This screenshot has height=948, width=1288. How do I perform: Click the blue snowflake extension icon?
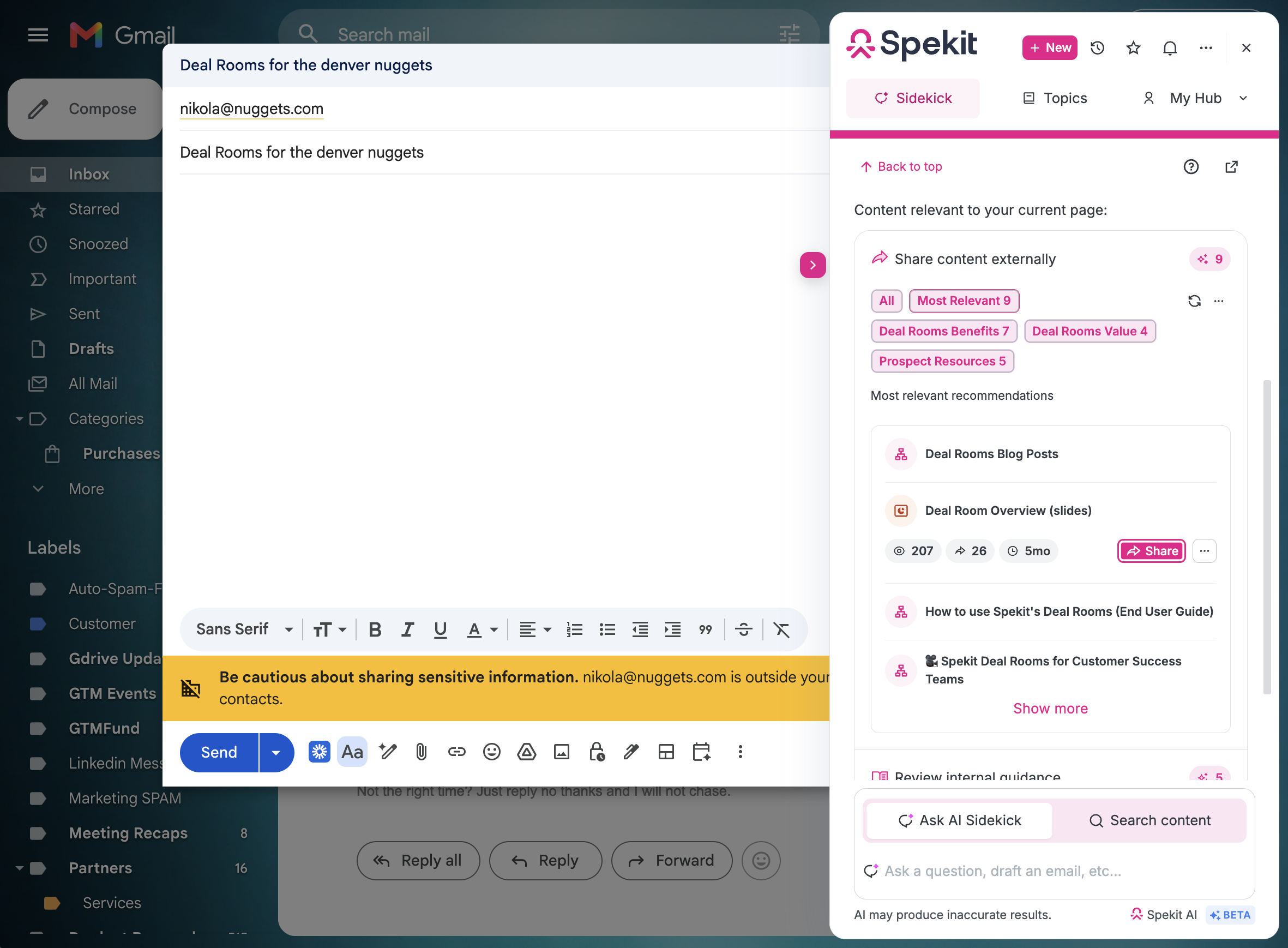click(x=320, y=752)
